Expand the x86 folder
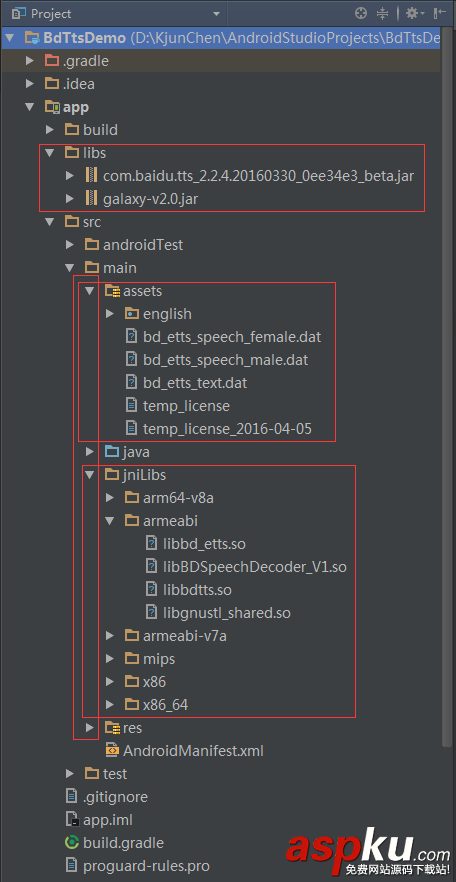This screenshot has height=882, width=456. coord(110,682)
